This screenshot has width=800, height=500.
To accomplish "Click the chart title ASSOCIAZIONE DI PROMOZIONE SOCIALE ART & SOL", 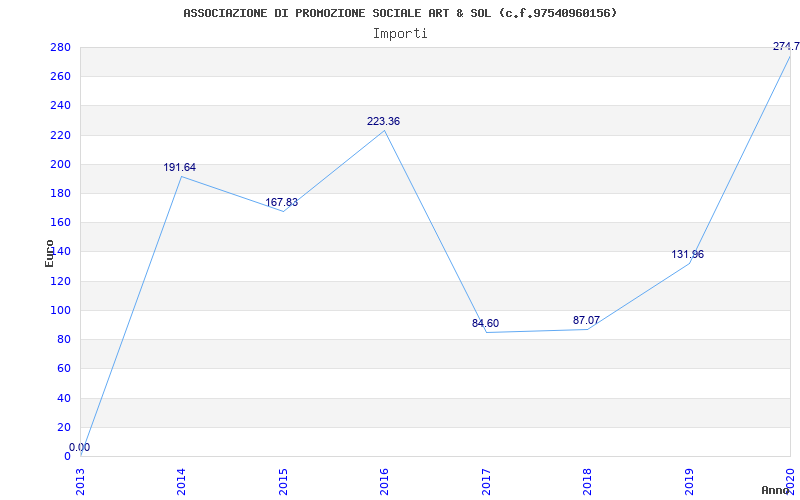I will [x=400, y=13].
